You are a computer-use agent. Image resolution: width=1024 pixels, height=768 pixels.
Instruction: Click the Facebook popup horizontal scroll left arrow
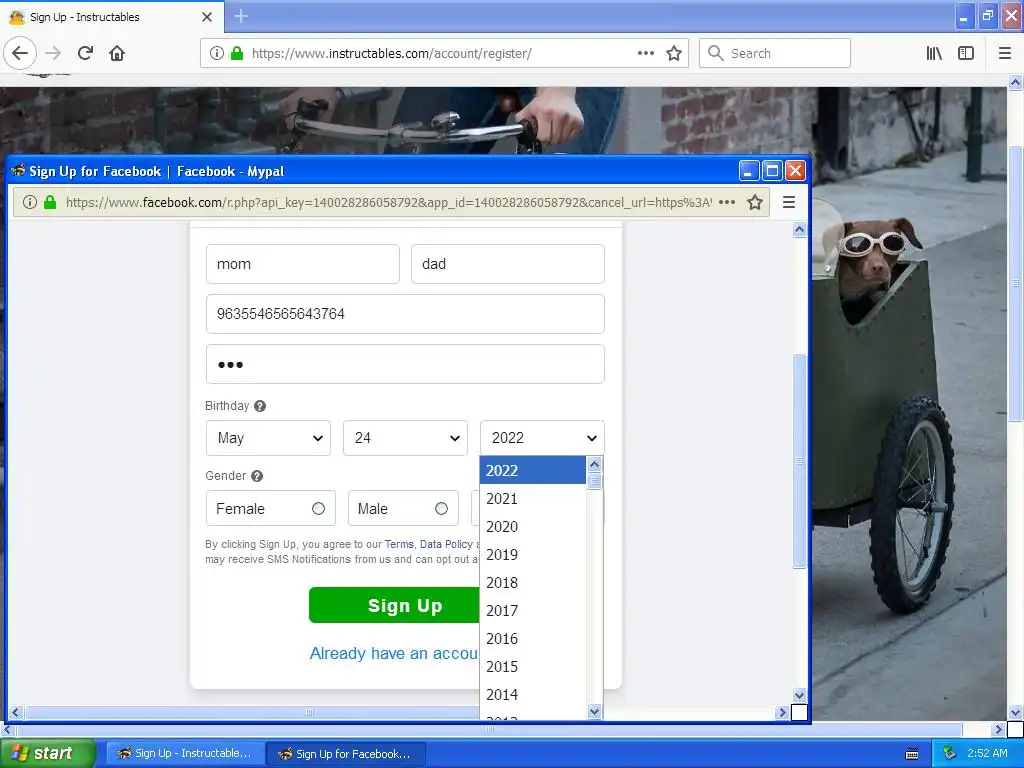pos(16,712)
